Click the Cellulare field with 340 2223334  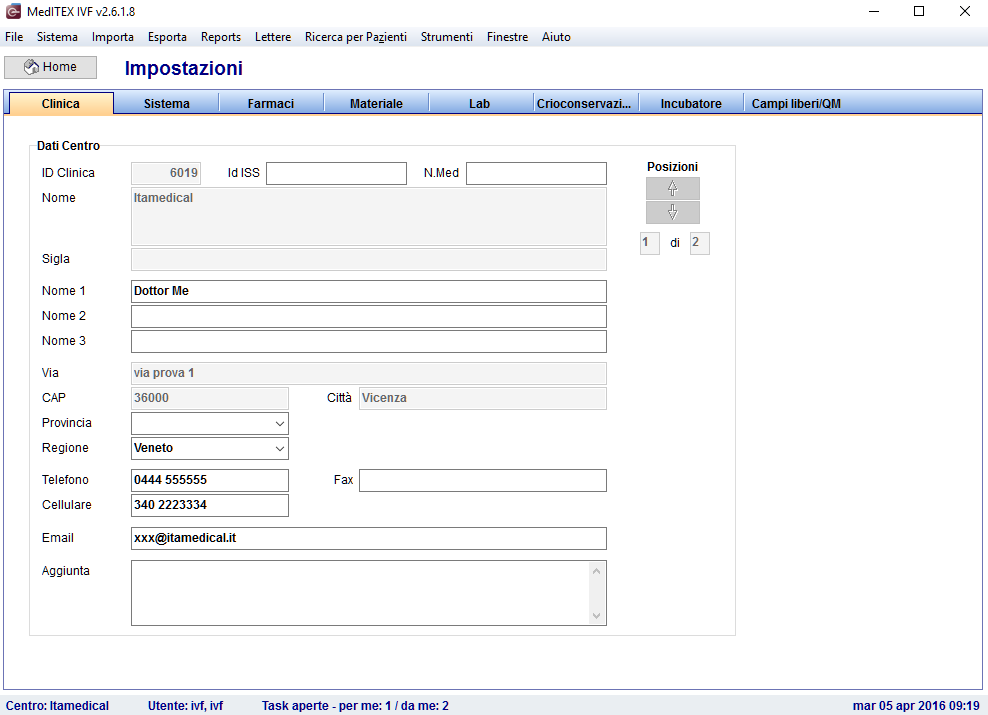[210, 505]
